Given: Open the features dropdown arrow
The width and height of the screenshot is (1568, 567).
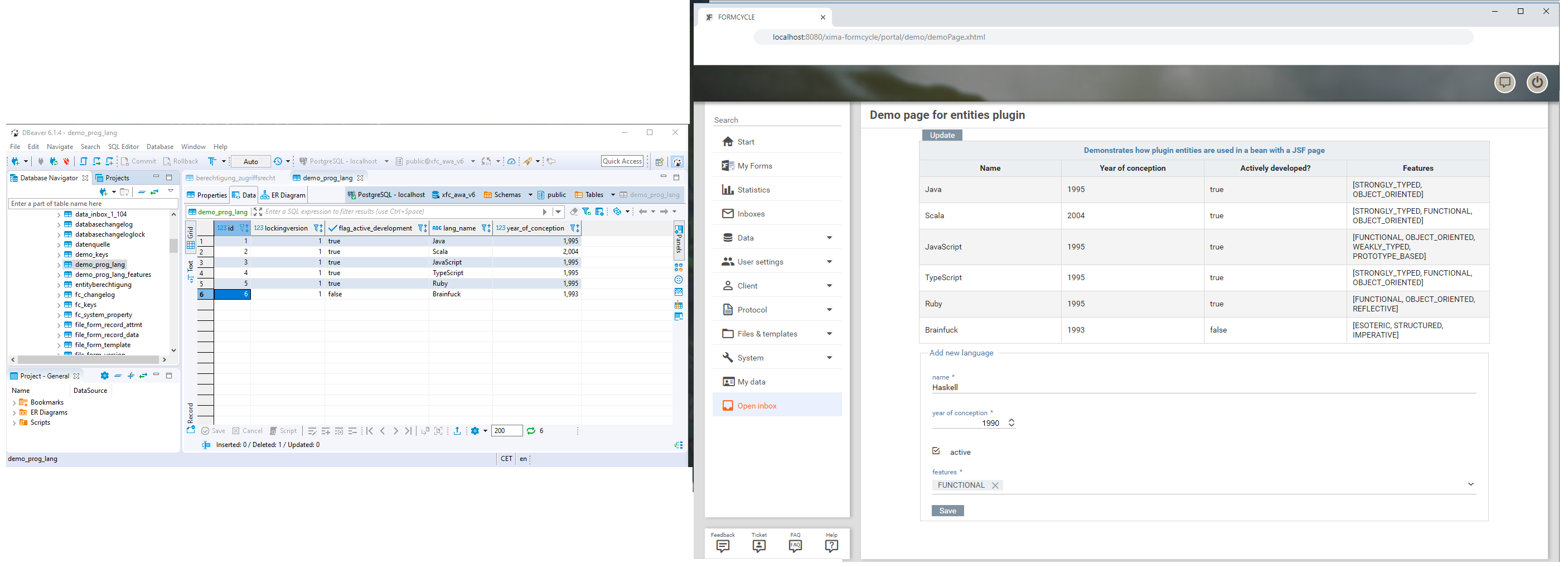Looking at the screenshot, I should point(1470,484).
